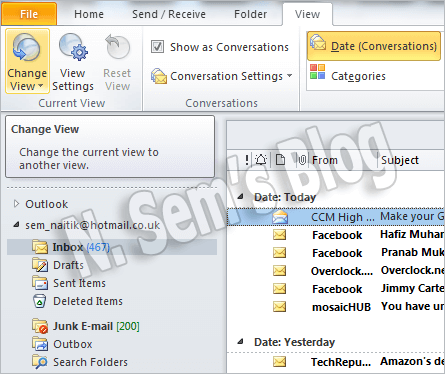The width and height of the screenshot is (445, 374).
Task: Click the Junk E-mail folder icon
Action: point(40,326)
